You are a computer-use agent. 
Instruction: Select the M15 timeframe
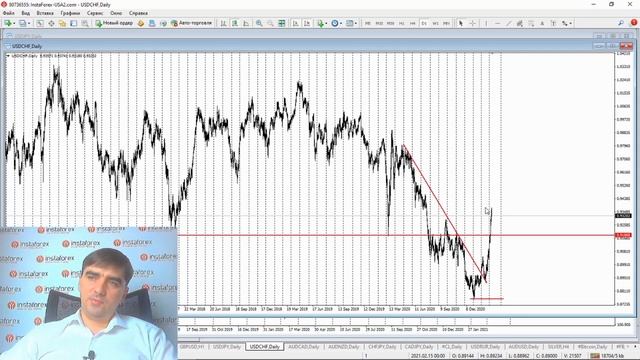pos(379,23)
